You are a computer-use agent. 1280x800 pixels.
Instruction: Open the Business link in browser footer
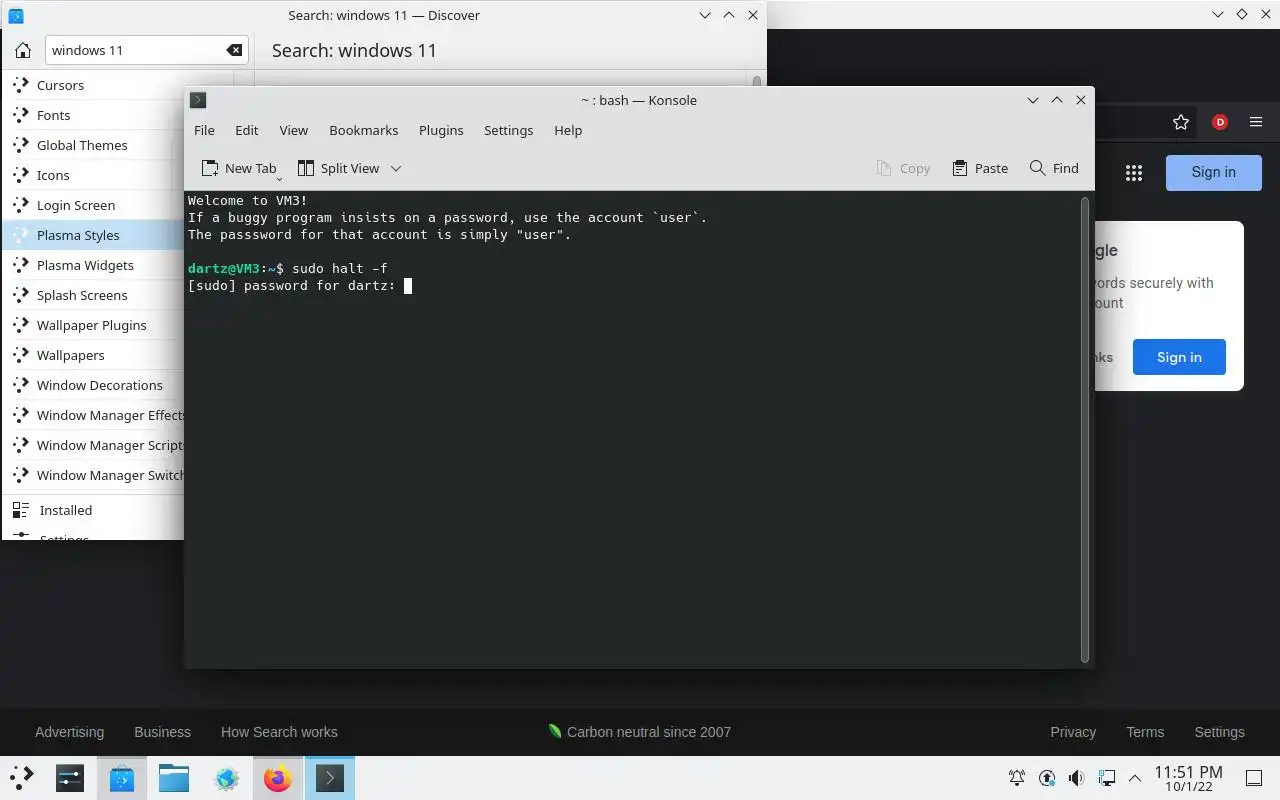(162, 732)
